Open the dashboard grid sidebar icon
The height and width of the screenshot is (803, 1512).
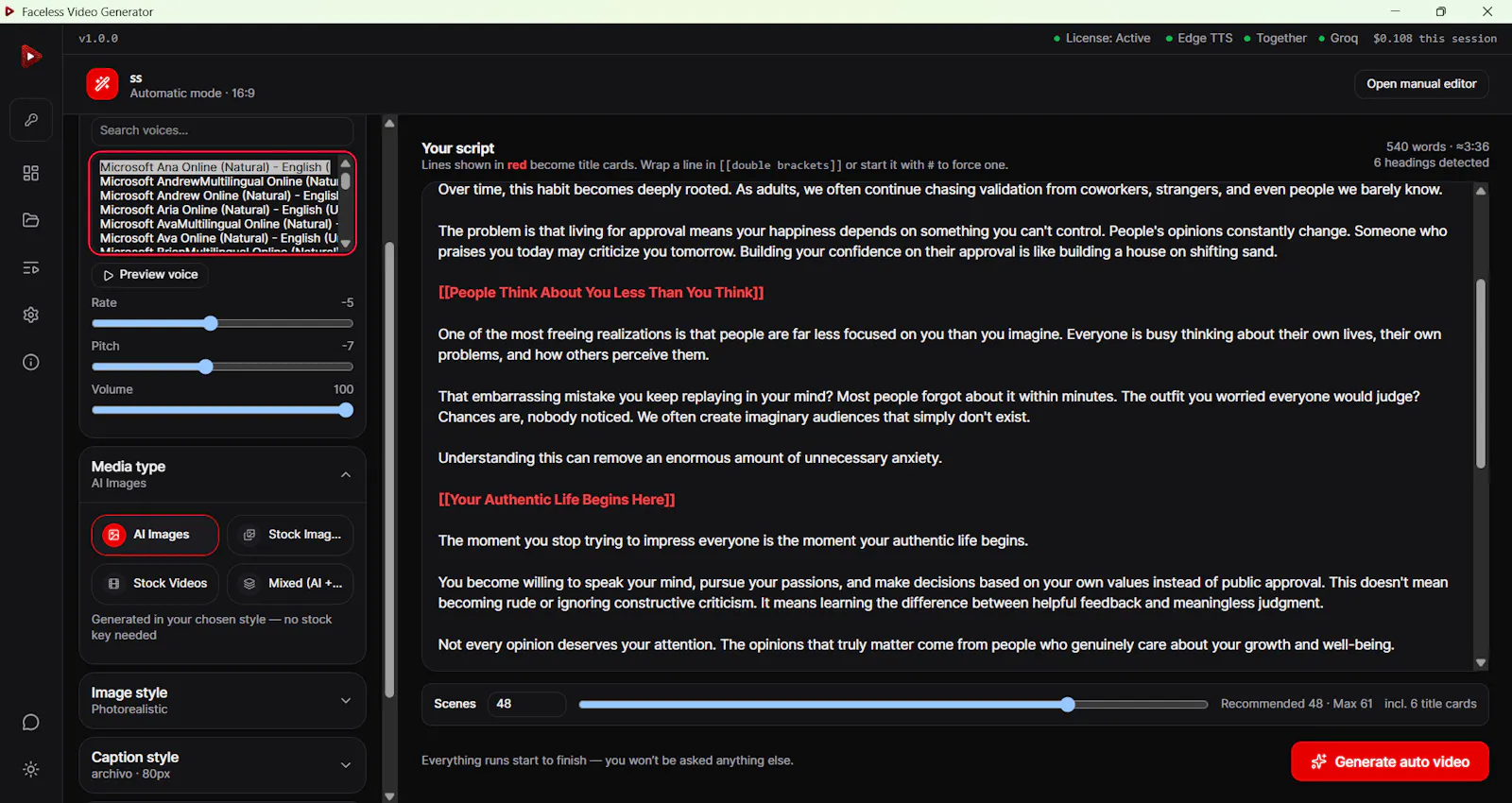point(31,173)
